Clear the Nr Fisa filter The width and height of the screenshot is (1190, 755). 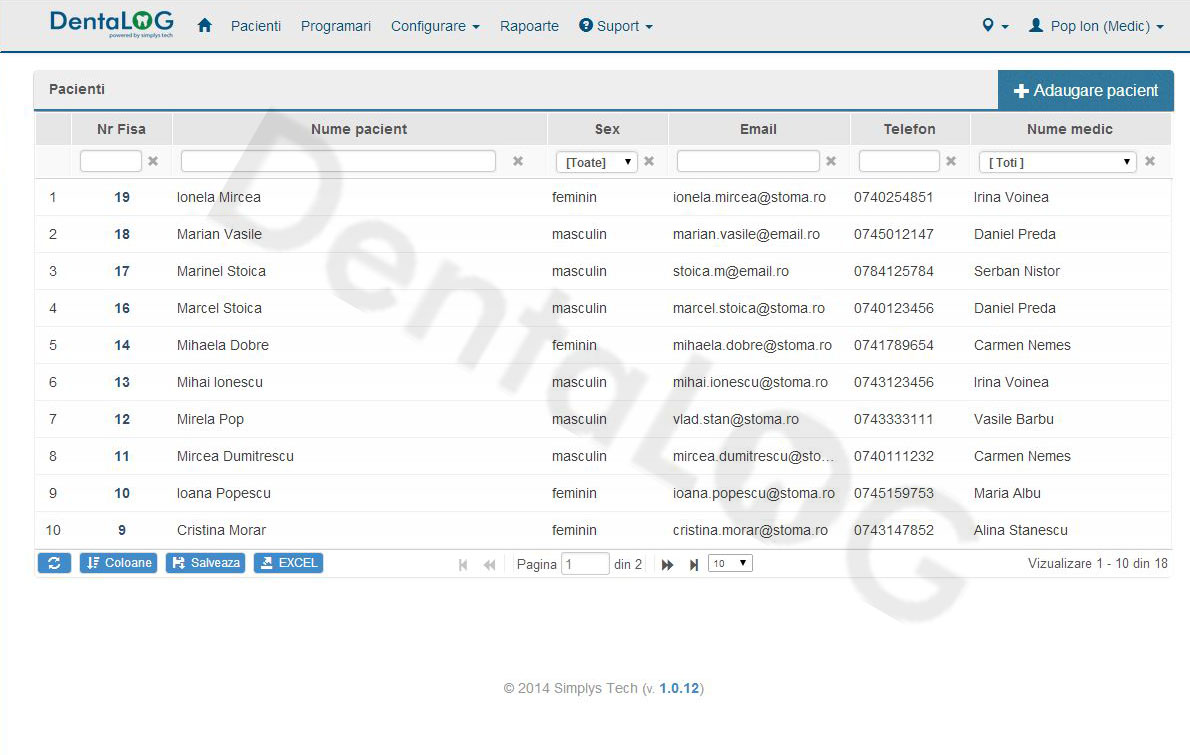coord(153,162)
